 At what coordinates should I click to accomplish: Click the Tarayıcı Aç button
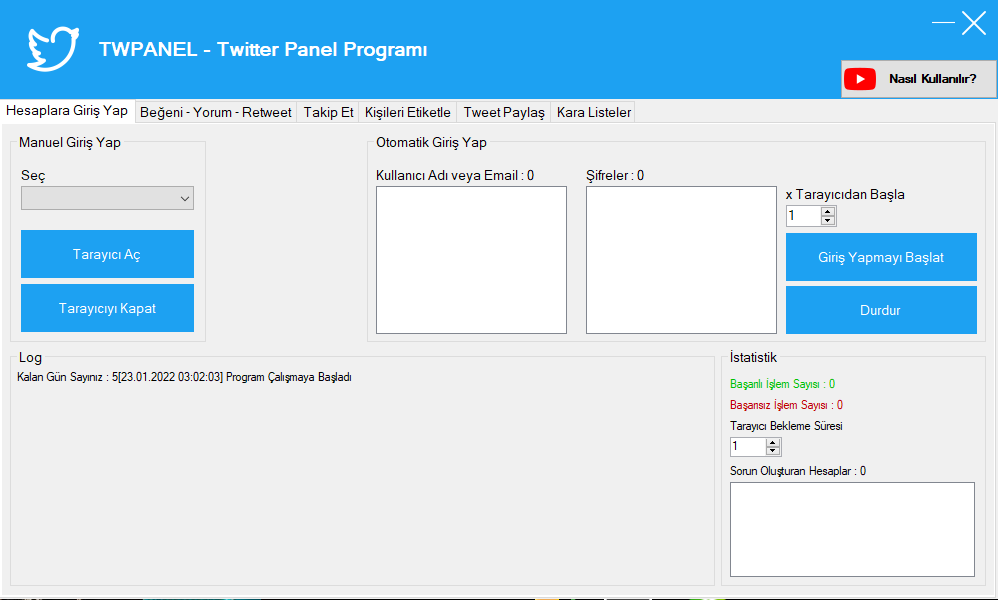(x=108, y=254)
